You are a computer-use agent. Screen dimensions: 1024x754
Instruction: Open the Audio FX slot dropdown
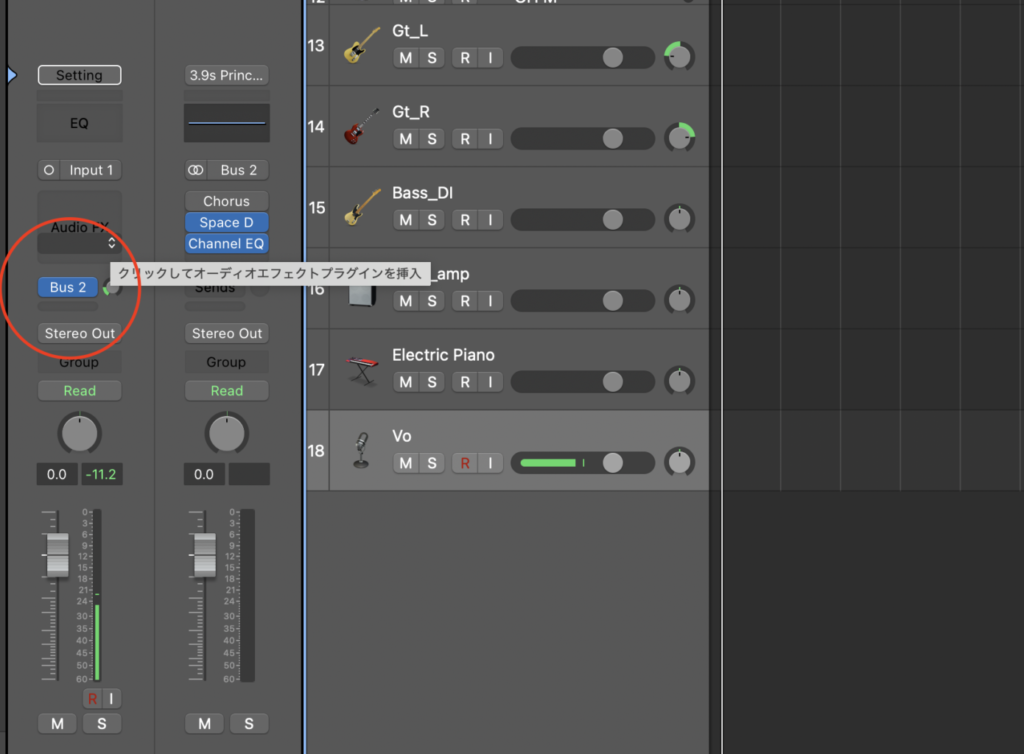[x=111, y=243]
